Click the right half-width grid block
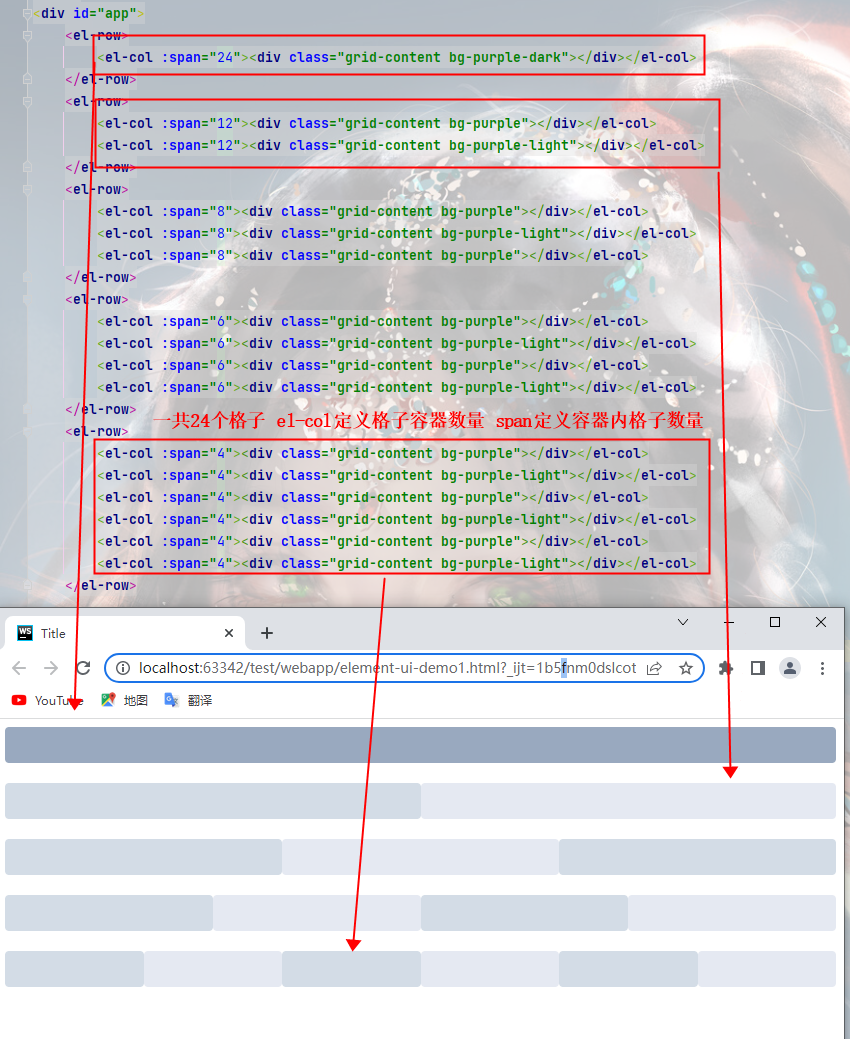The image size is (850, 1039). click(628, 801)
